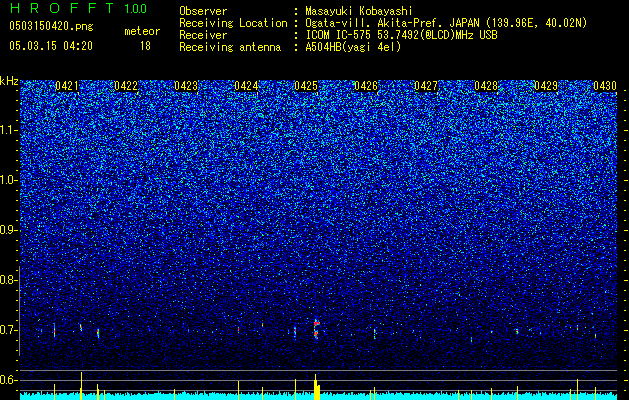629x400 pixels.
Task: Click the 0.7 frequency axis label
Action: click(x=8, y=330)
